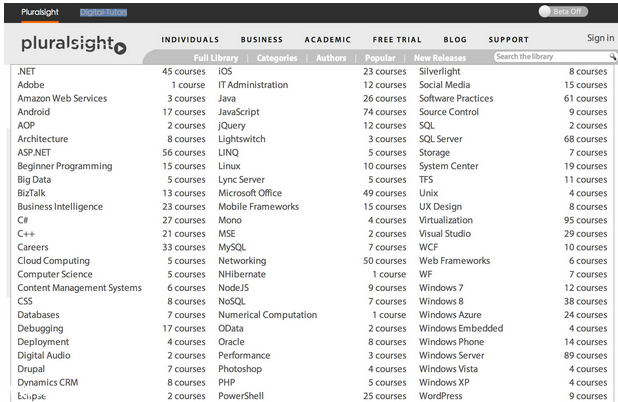The image size is (618, 402).
Task: Open the Numerical Computation category
Action: 268,315
